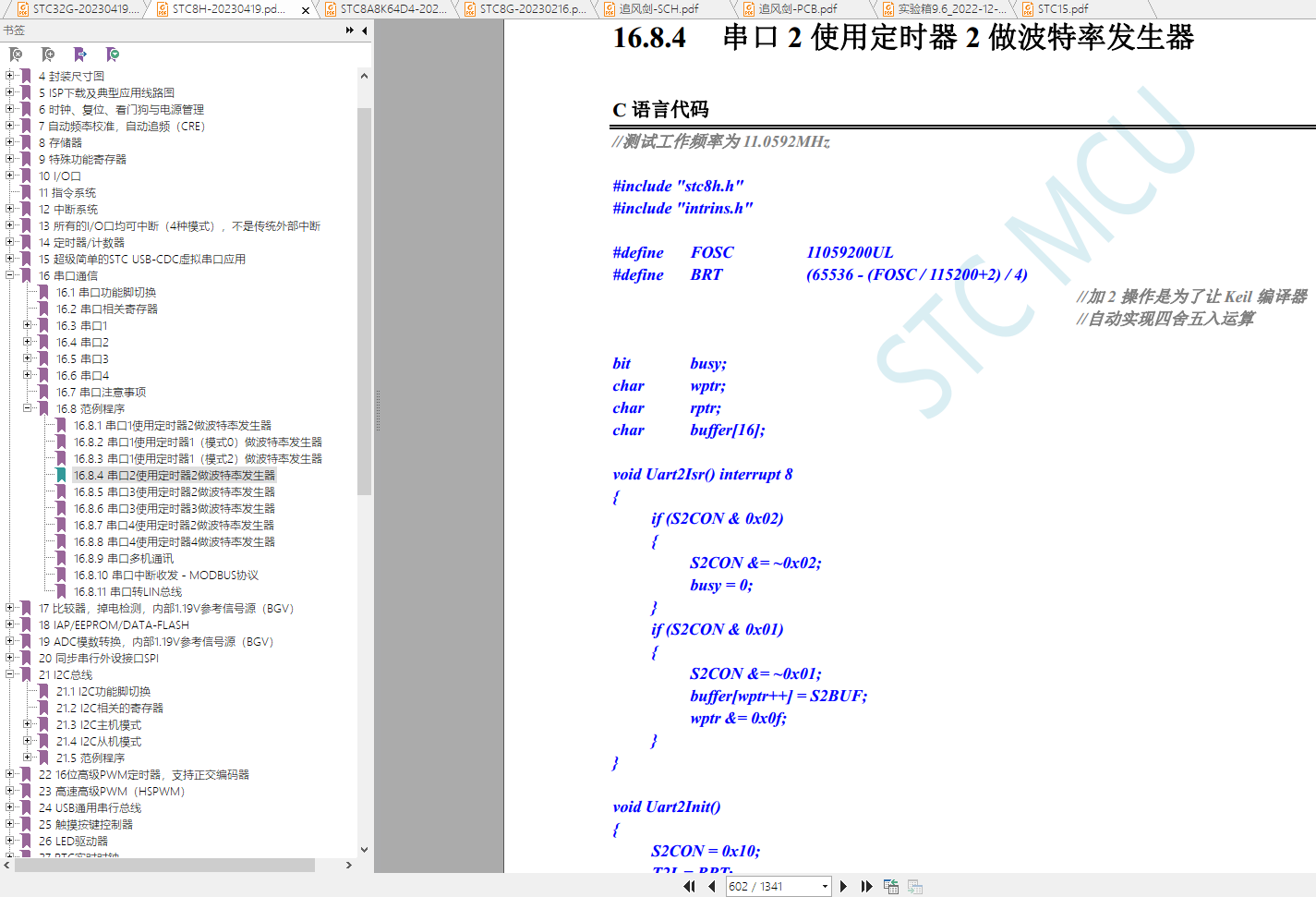Click the bookmark icon beside 16.7 串口注意事项
Image resolution: width=1316 pixels, height=897 pixels.
42,392
